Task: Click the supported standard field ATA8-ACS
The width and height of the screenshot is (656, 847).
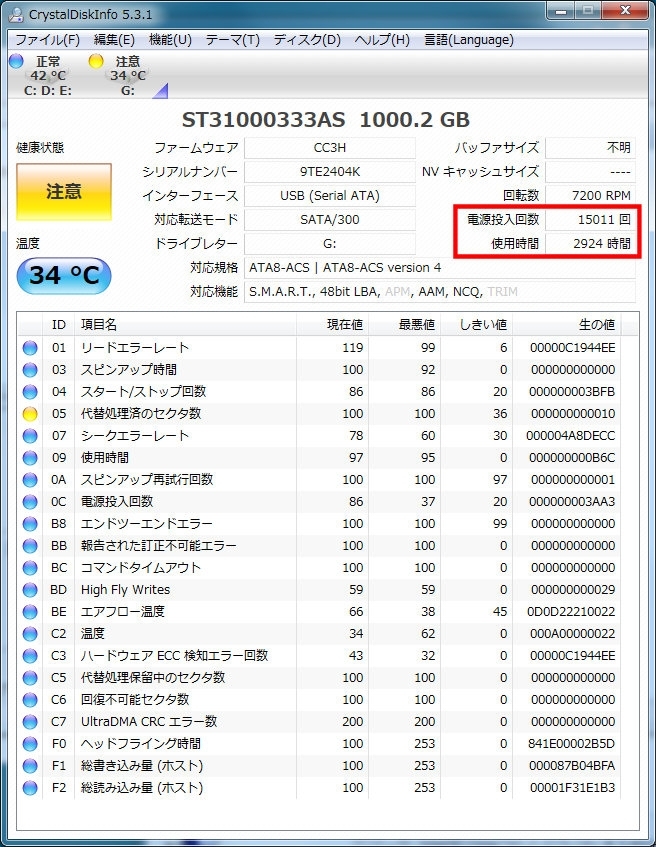Action: (440, 268)
